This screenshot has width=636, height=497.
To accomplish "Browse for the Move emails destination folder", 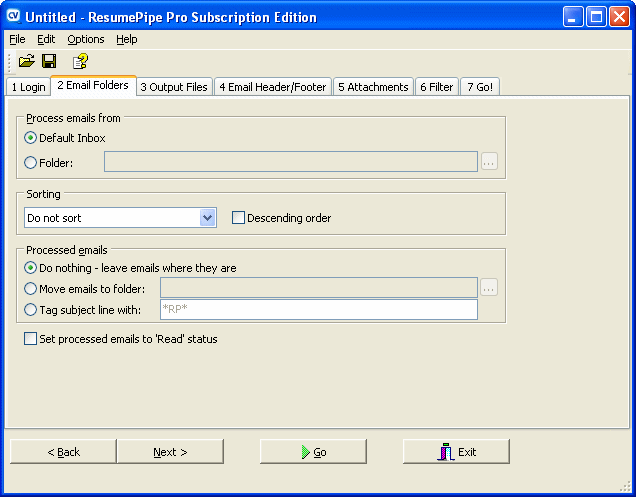I will 489,288.
